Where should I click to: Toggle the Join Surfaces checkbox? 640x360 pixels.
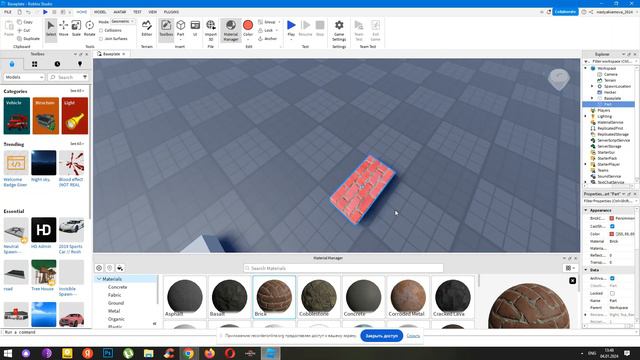tap(101, 39)
